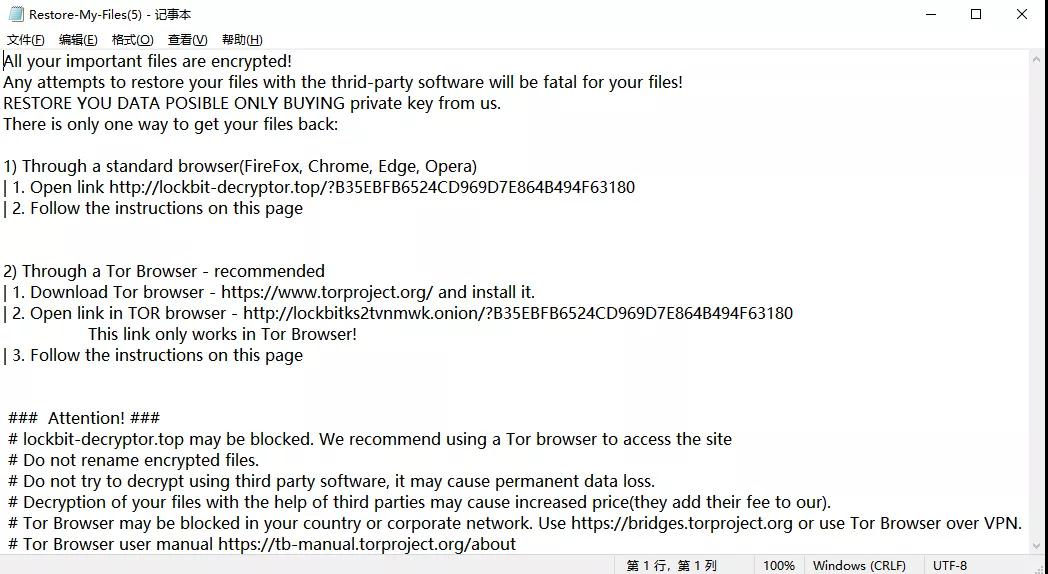Place cursor on lockbit-decryptor.top link text

point(372,187)
